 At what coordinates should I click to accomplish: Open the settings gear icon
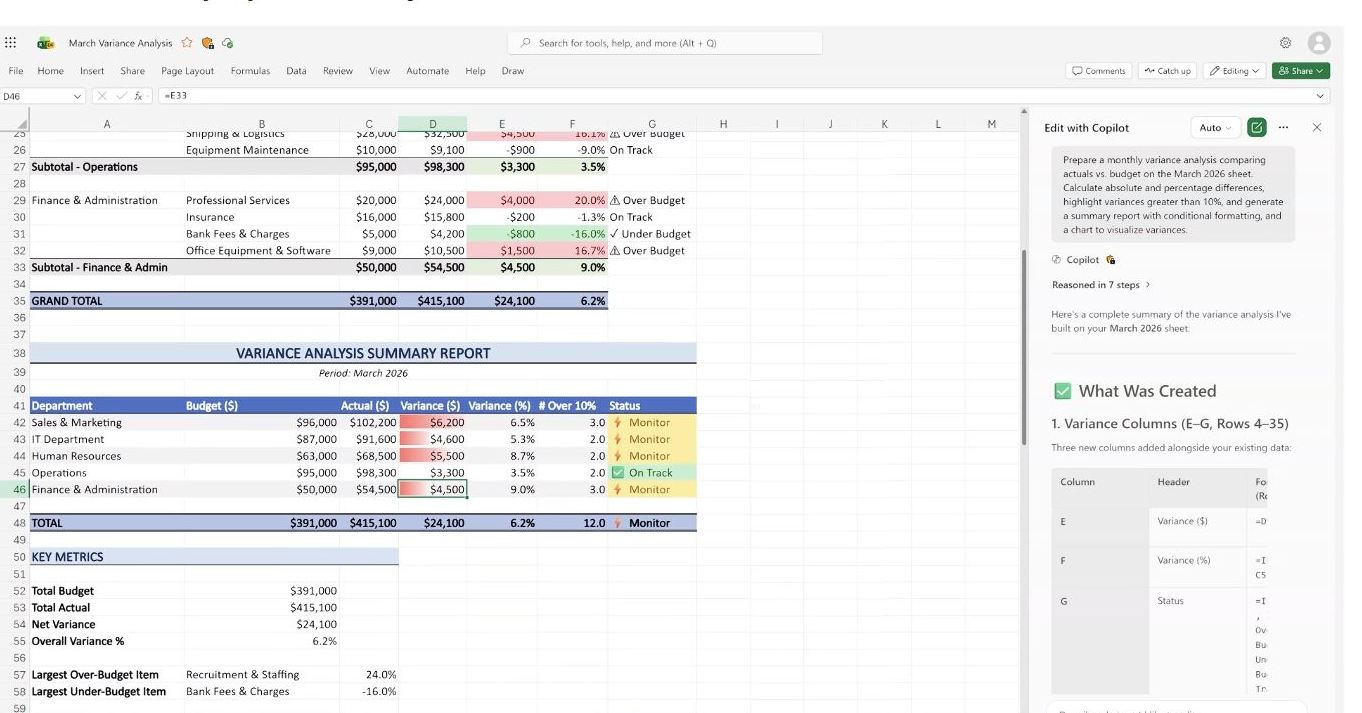1286,43
